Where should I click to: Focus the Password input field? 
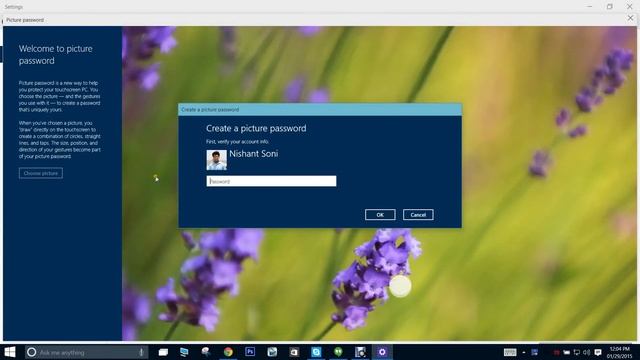point(271,181)
